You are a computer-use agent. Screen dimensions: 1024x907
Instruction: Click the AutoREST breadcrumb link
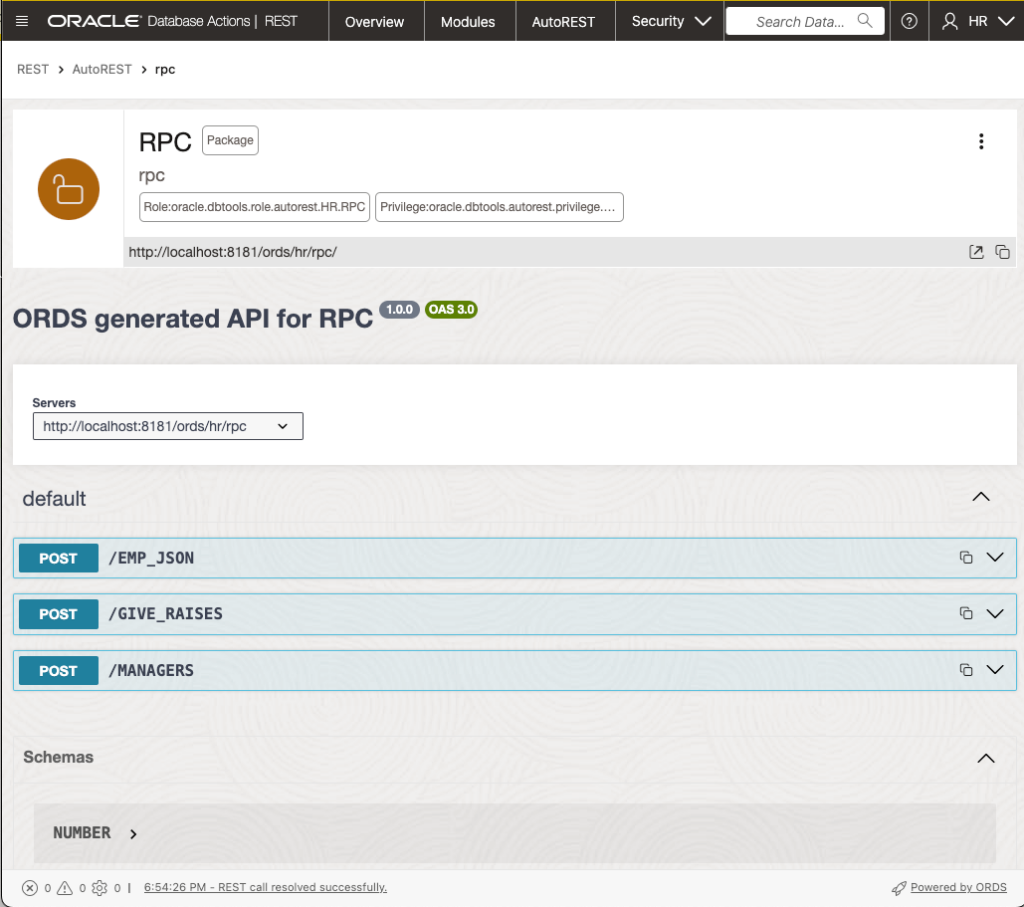coord(102,69)
